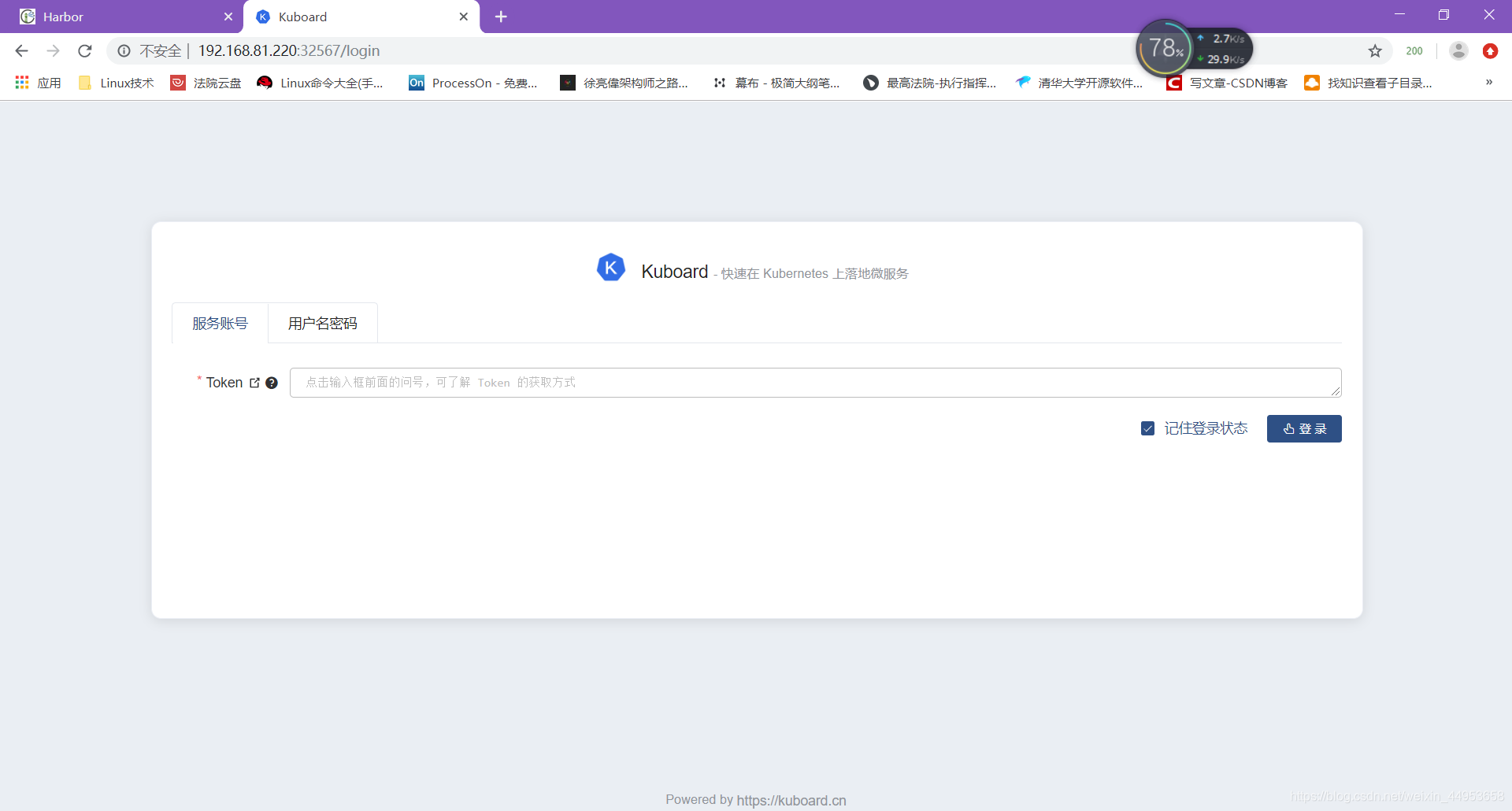
Task: Open the not-secure site info icon
Action: click(124, 51)
